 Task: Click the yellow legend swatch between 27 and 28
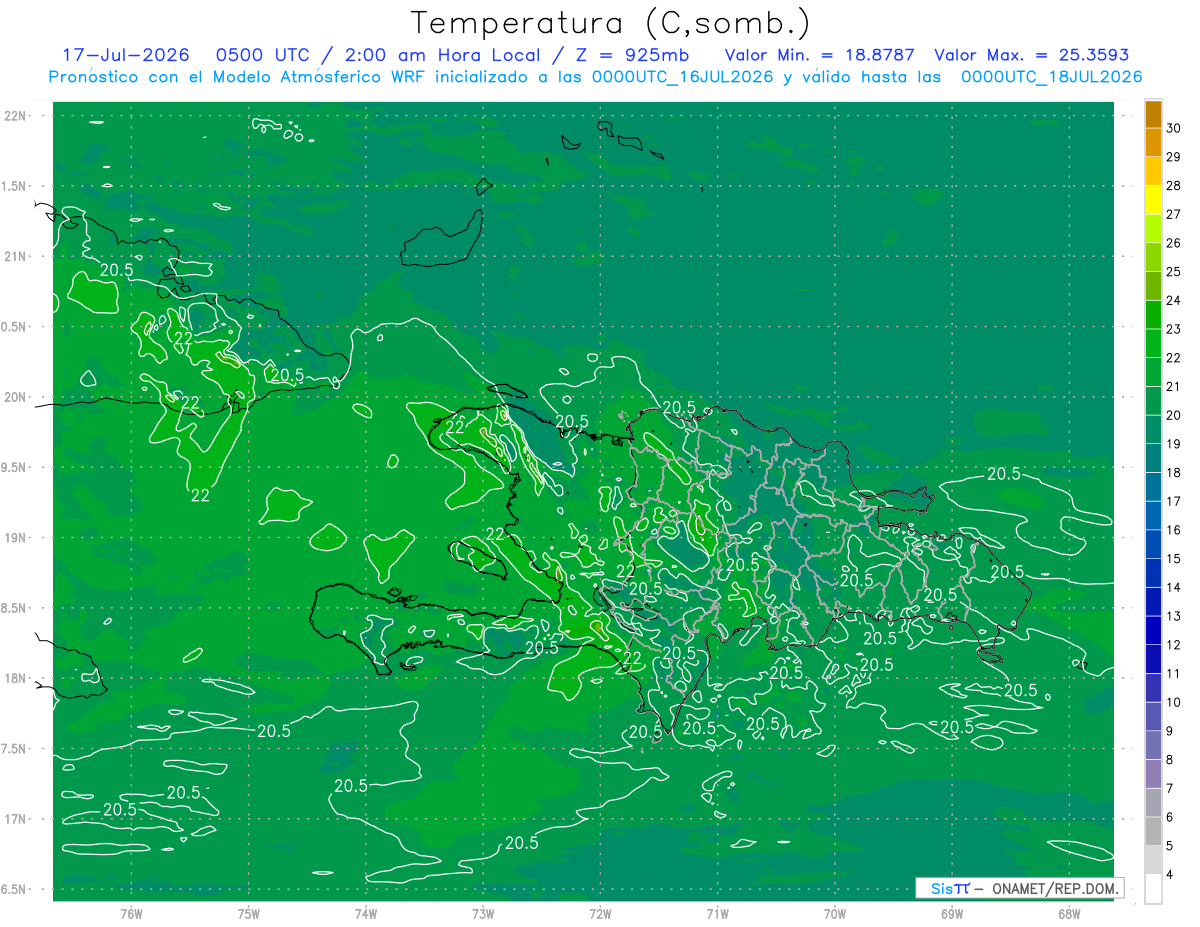click(1153, 200)
